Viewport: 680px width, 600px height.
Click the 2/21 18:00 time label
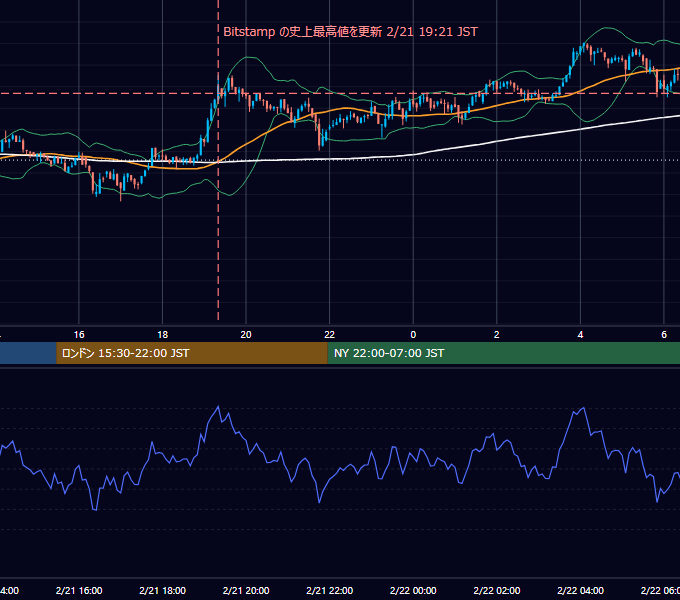[x=162, y=590]
